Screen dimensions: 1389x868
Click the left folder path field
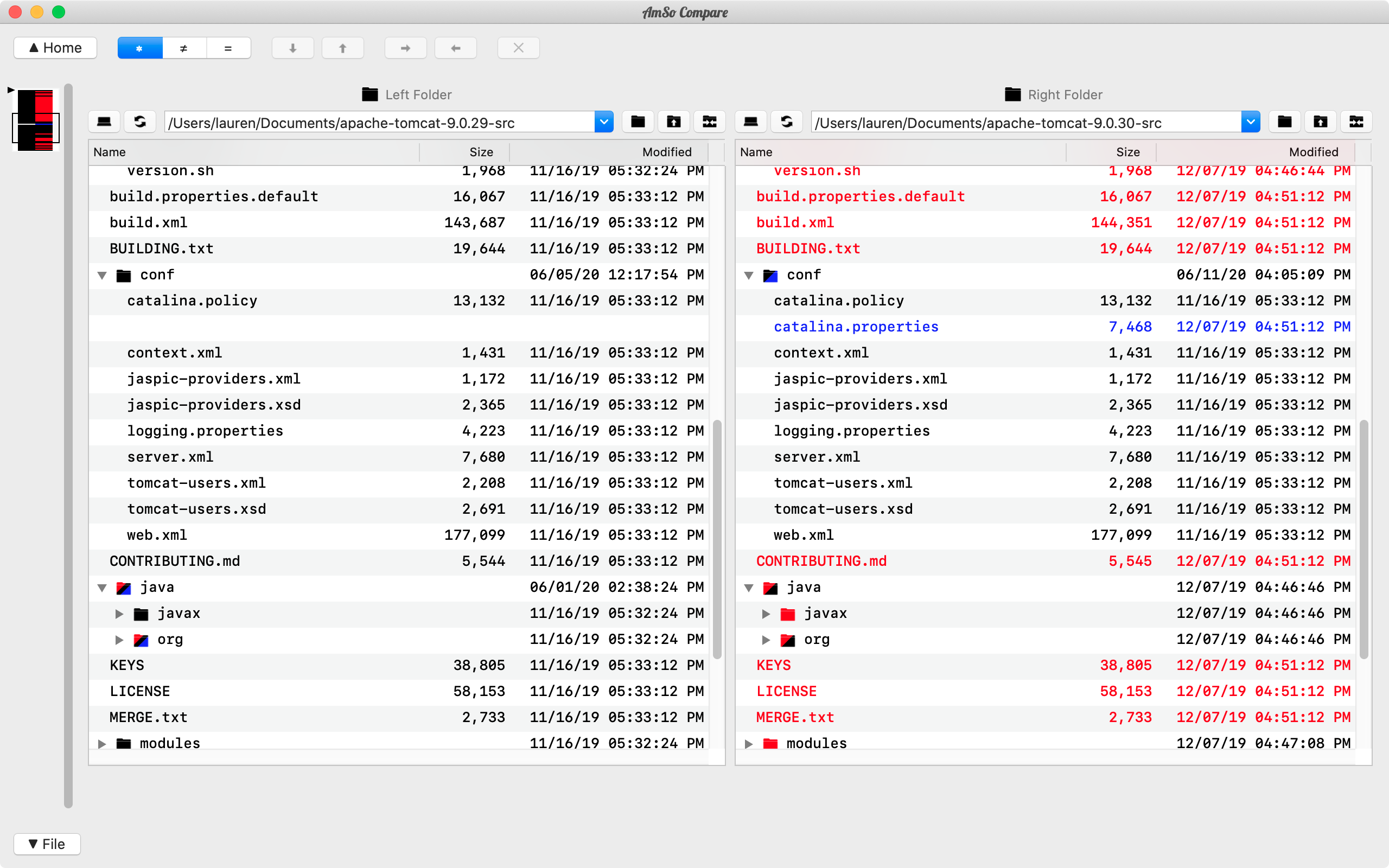pyautogui.click(x=380, y=122)
